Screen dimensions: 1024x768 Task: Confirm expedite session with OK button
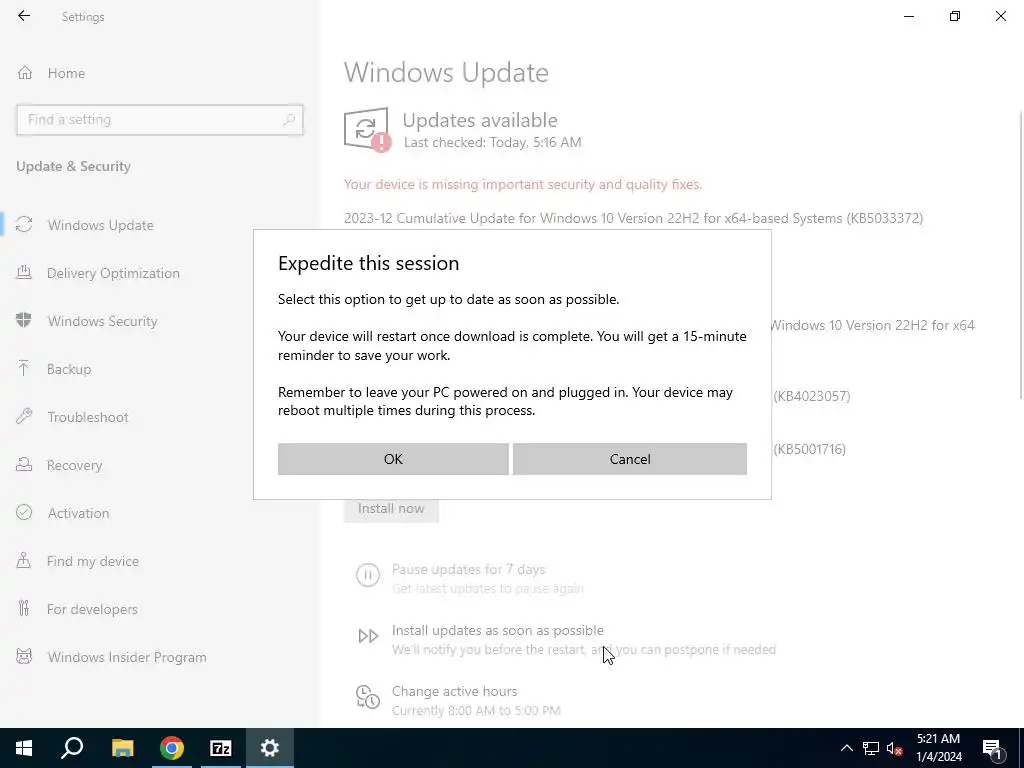(393, 459)
